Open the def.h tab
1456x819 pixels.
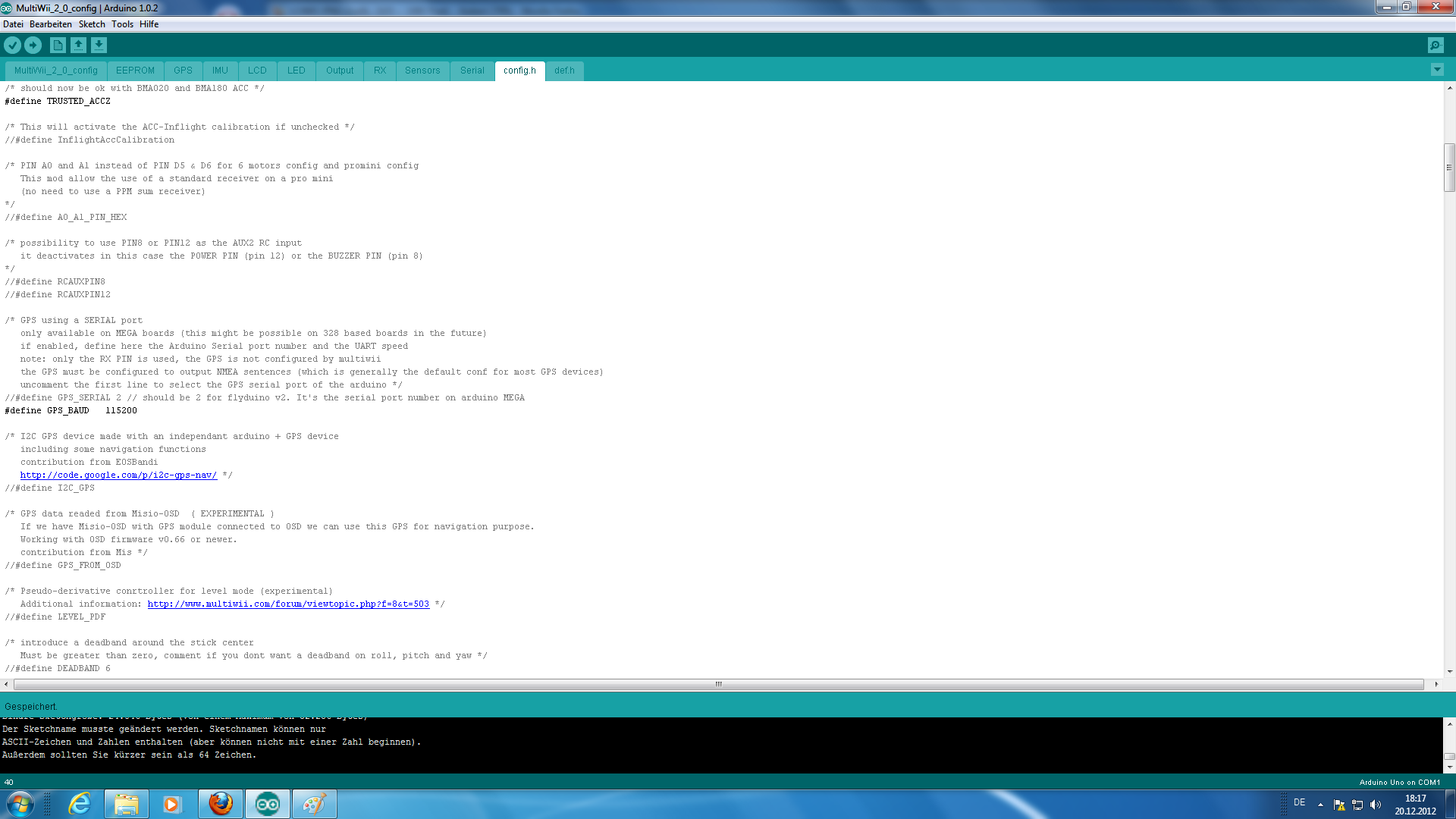point(564,71)
